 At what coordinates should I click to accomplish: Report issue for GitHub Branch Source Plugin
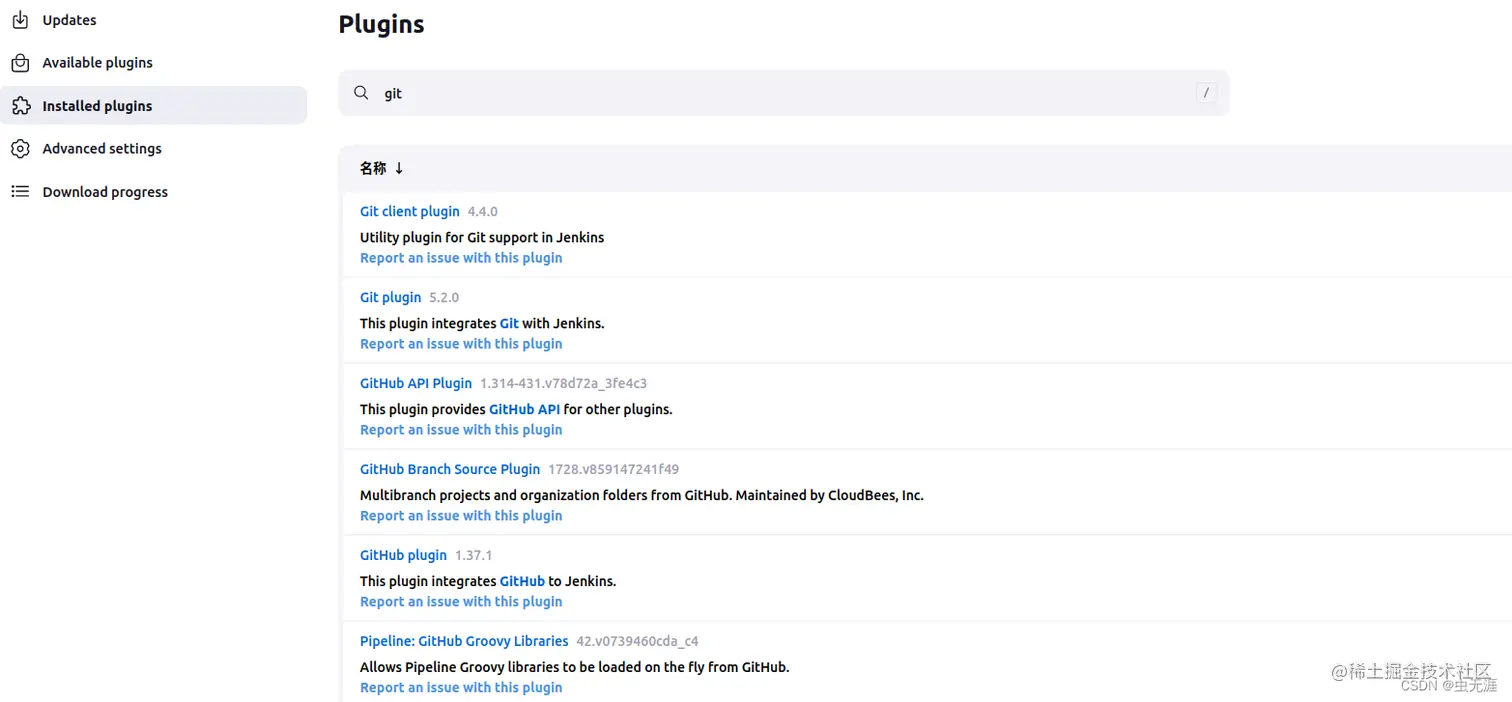tap(461, 516)
